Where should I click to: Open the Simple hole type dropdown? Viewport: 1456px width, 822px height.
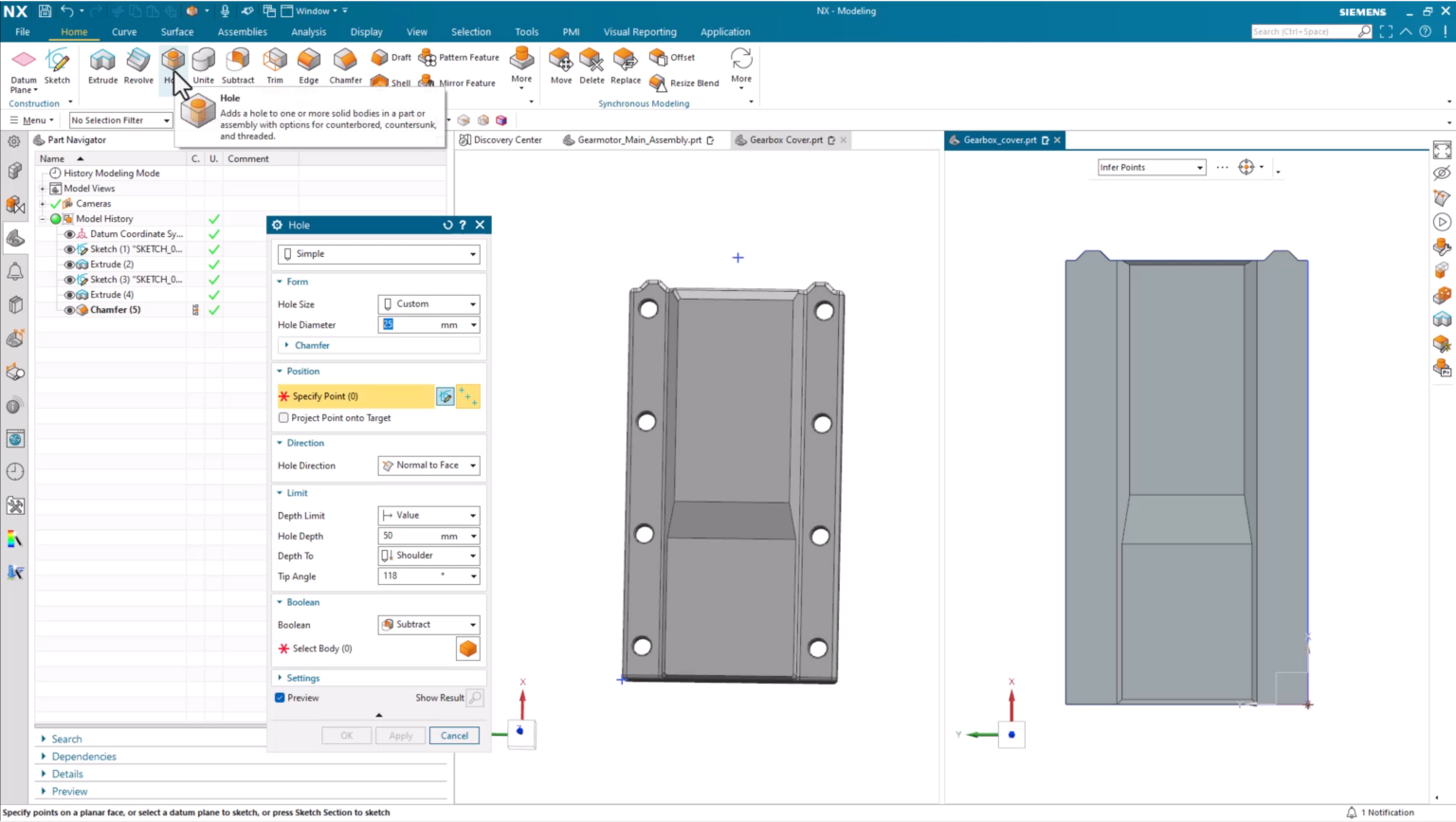click(471, 253)
